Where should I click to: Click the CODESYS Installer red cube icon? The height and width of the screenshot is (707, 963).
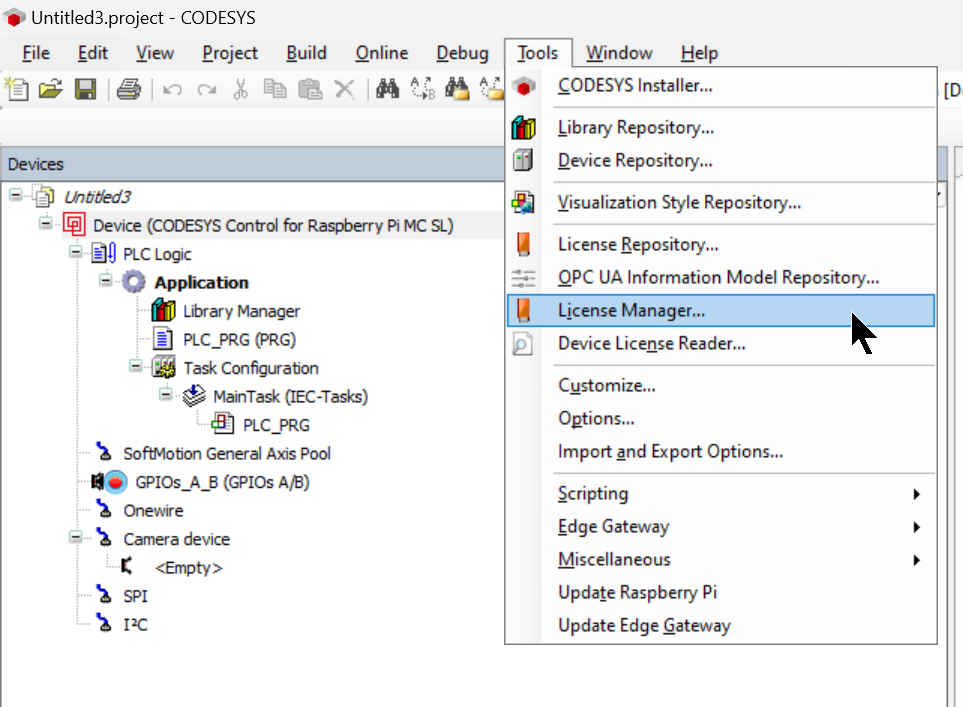click(x=523, y=87)
